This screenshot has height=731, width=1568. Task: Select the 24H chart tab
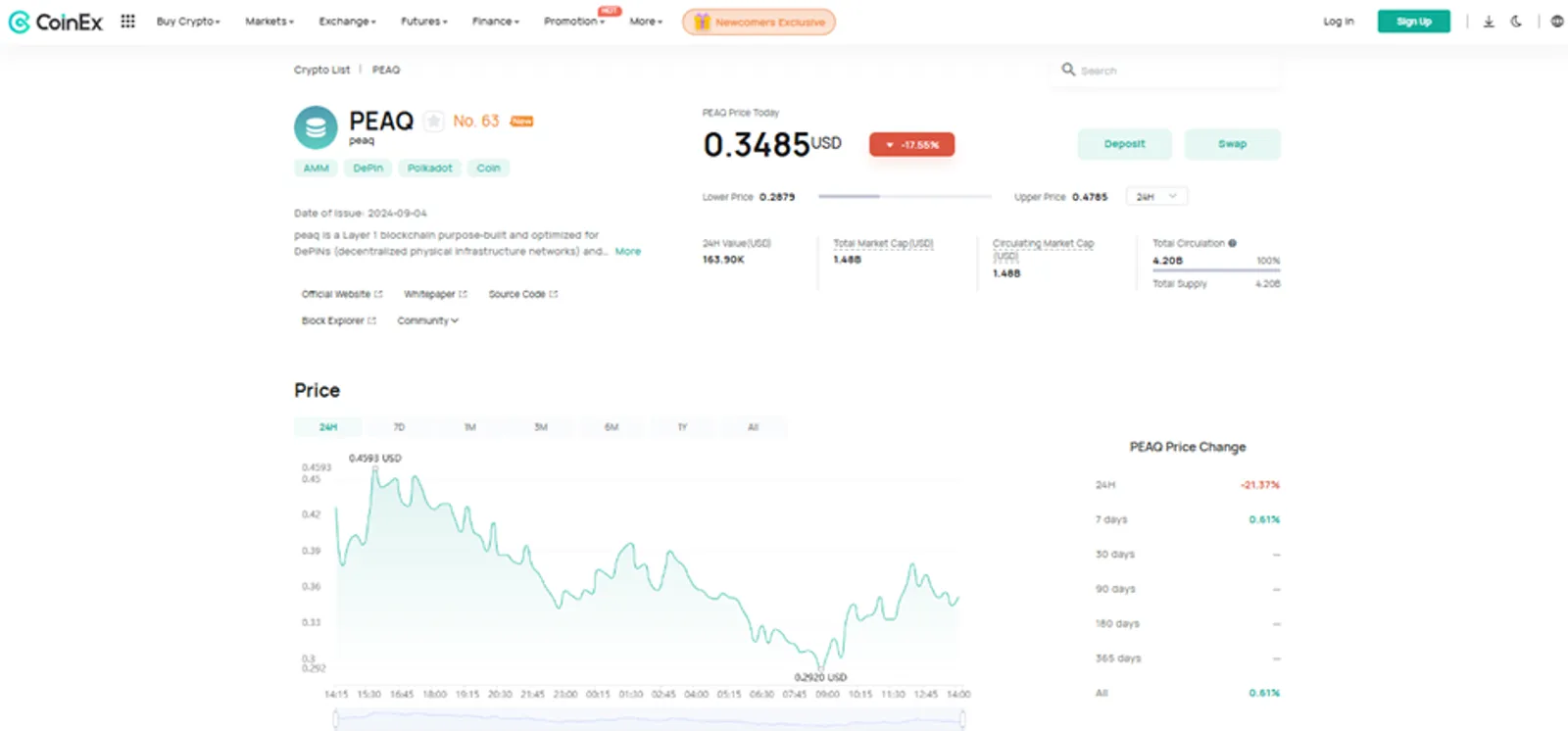pos(328,427)
